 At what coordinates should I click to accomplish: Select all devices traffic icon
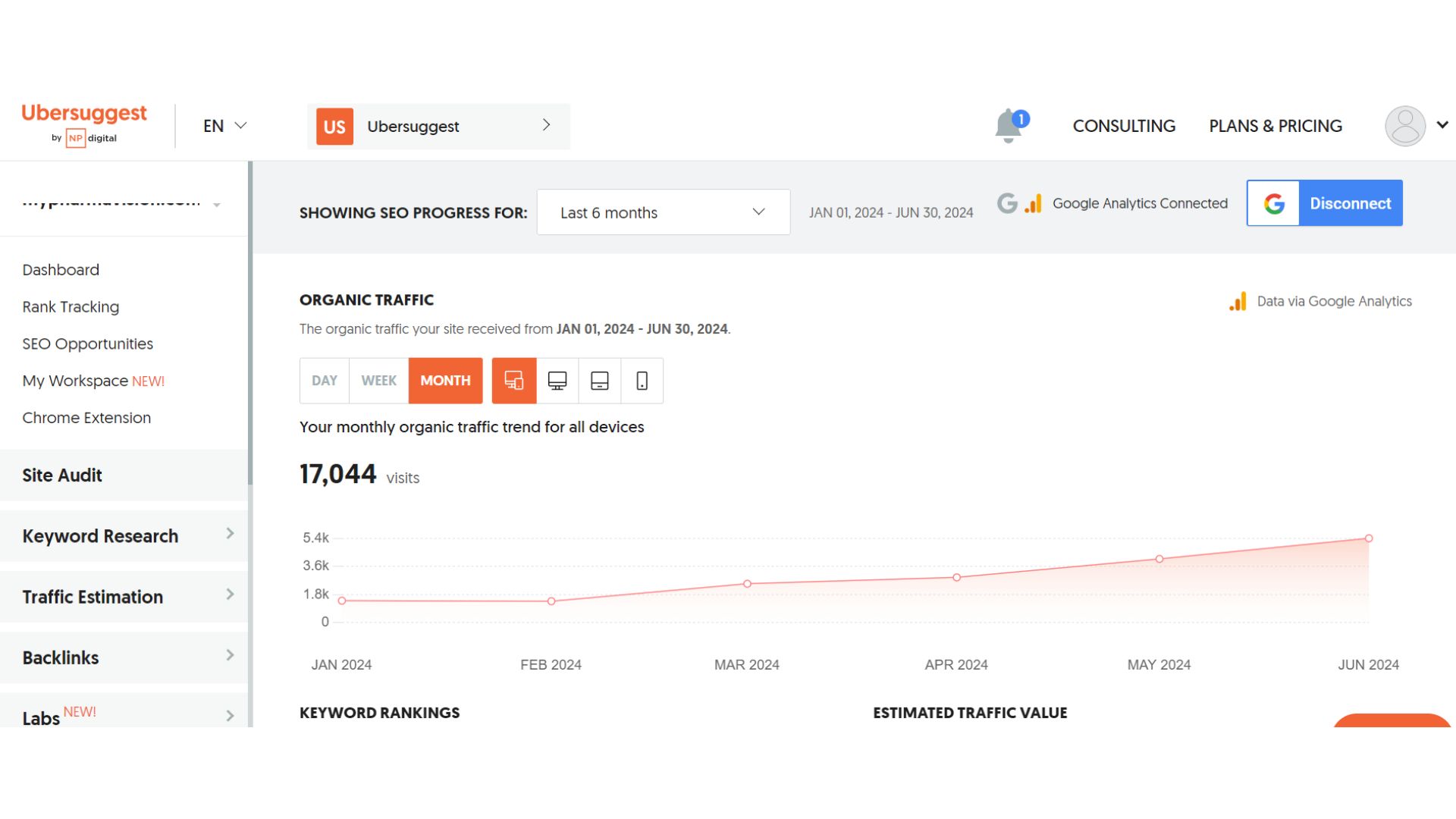(514, 381)
